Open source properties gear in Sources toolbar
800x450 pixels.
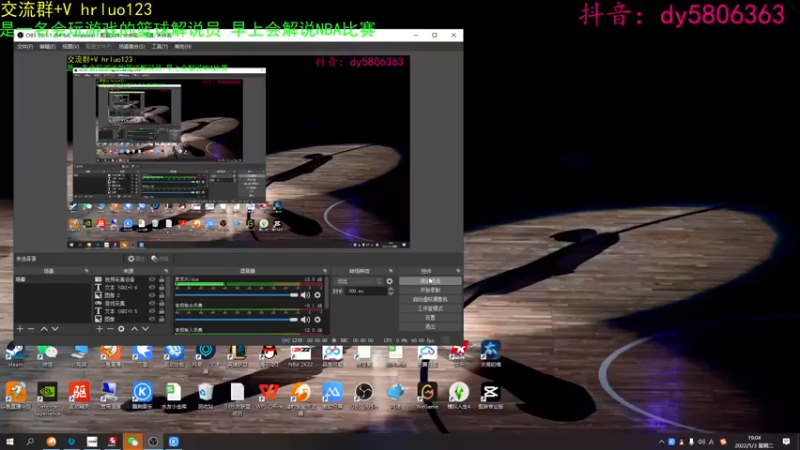121,329
